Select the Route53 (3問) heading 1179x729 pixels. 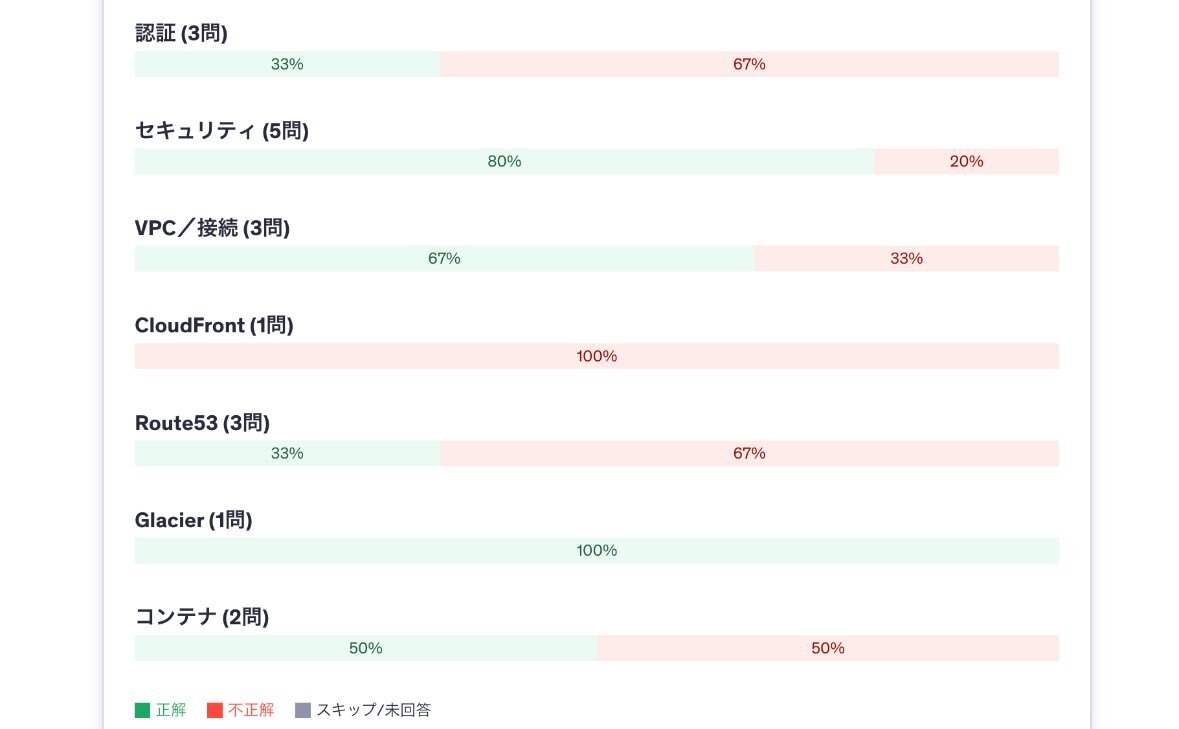point(202,423)
